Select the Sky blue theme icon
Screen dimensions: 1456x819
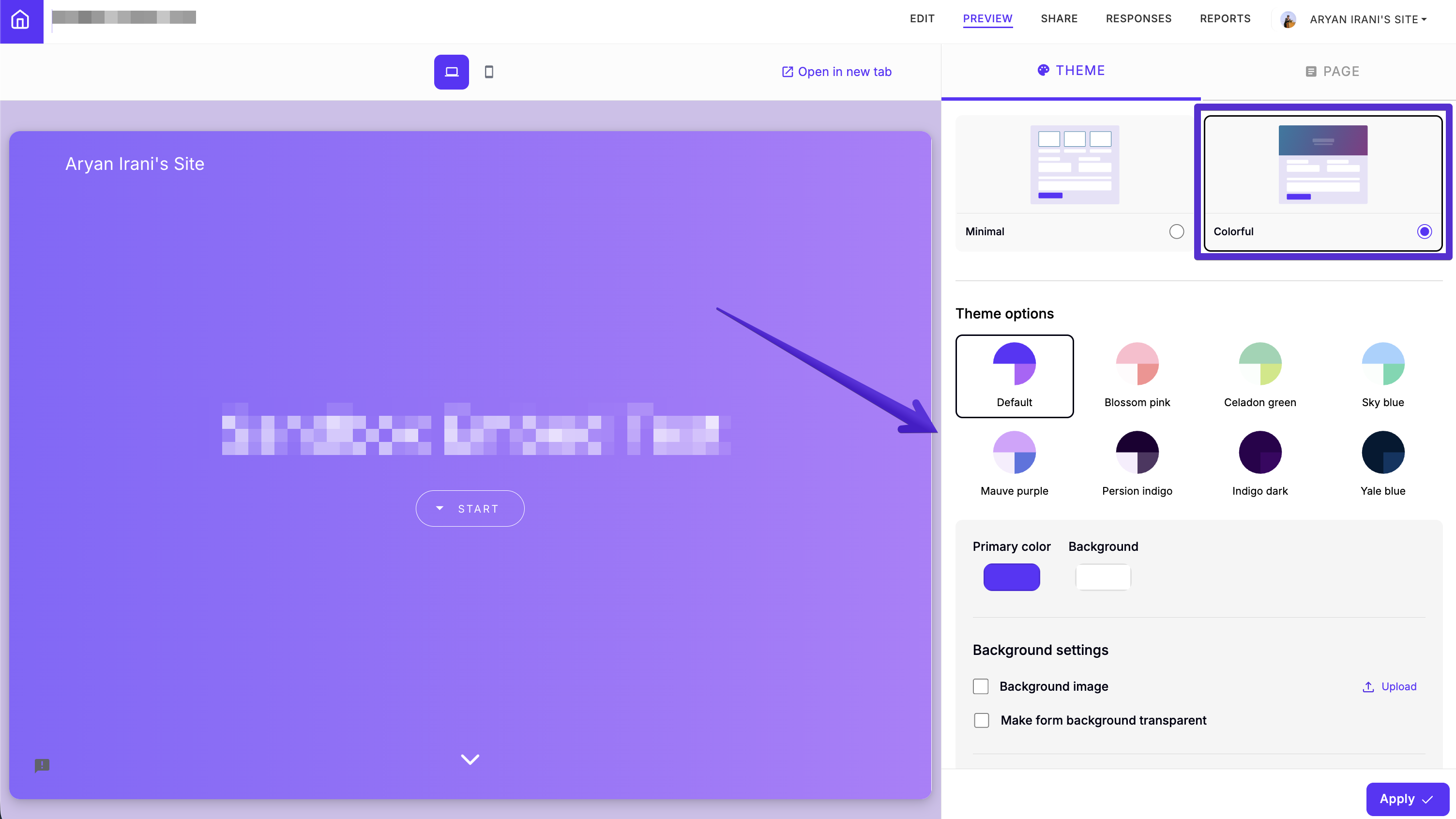pyautogui.click(x=1382, y=364)
